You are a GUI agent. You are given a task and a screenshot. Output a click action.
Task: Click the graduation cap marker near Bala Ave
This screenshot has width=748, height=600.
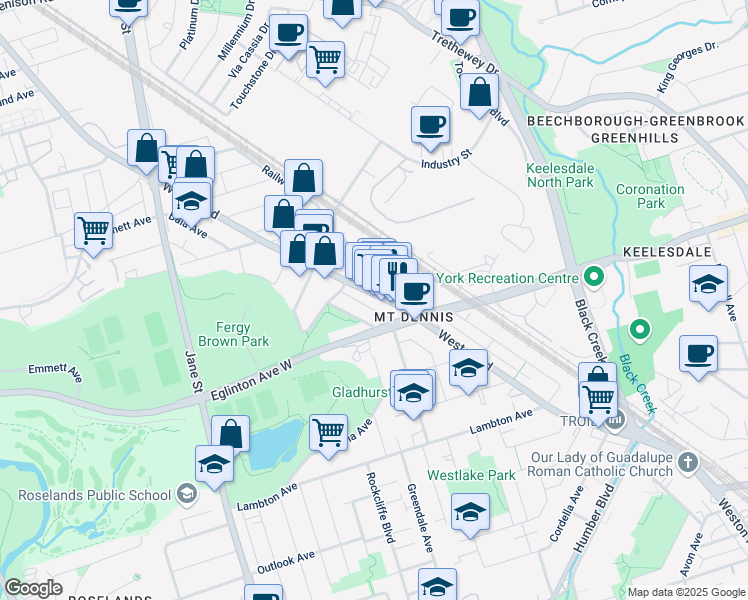tap(192, 201)
